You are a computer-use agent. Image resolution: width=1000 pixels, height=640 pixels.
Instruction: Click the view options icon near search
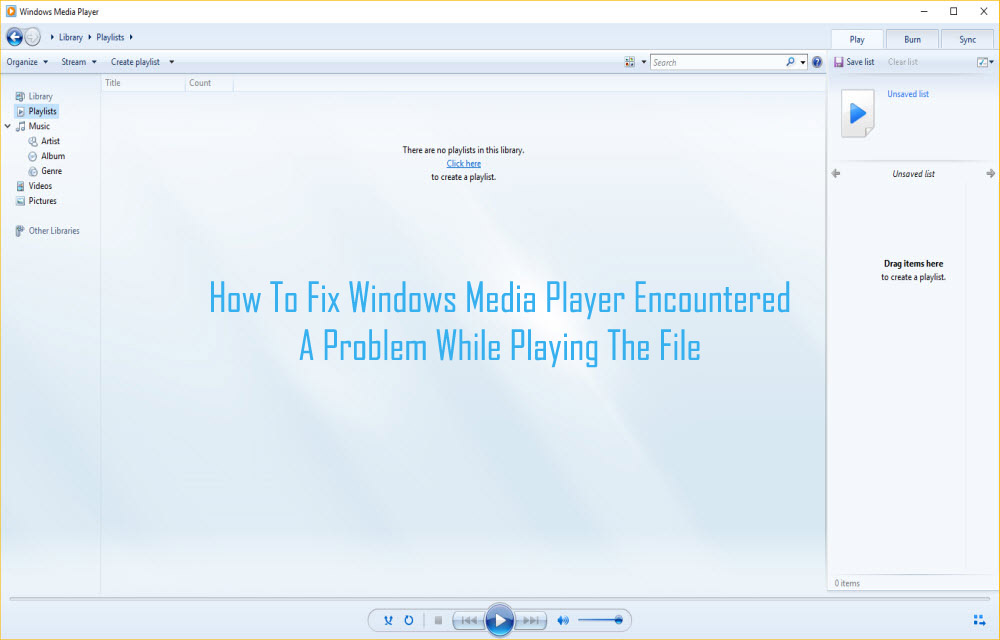pos(628,61)
